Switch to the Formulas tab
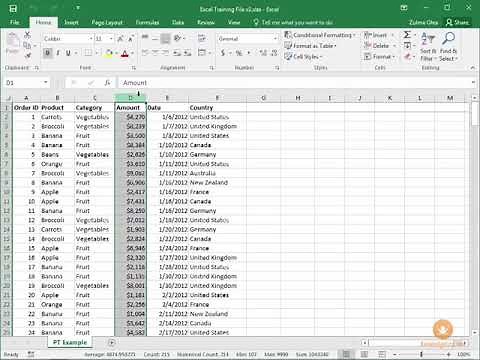 click(147, 22)
